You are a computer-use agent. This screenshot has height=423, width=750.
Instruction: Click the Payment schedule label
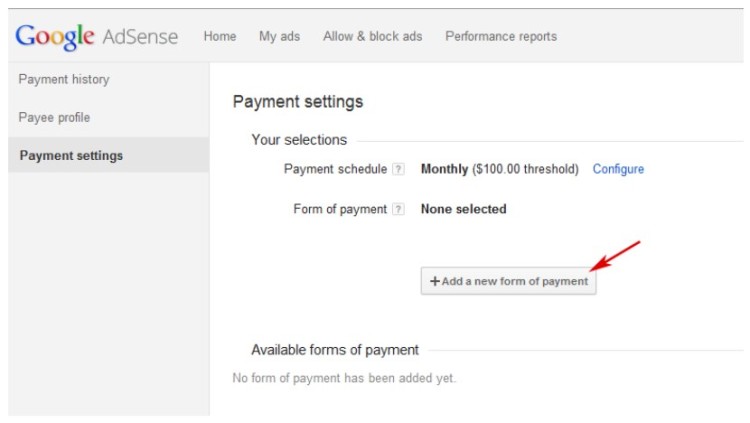click(x=335, y=169)
